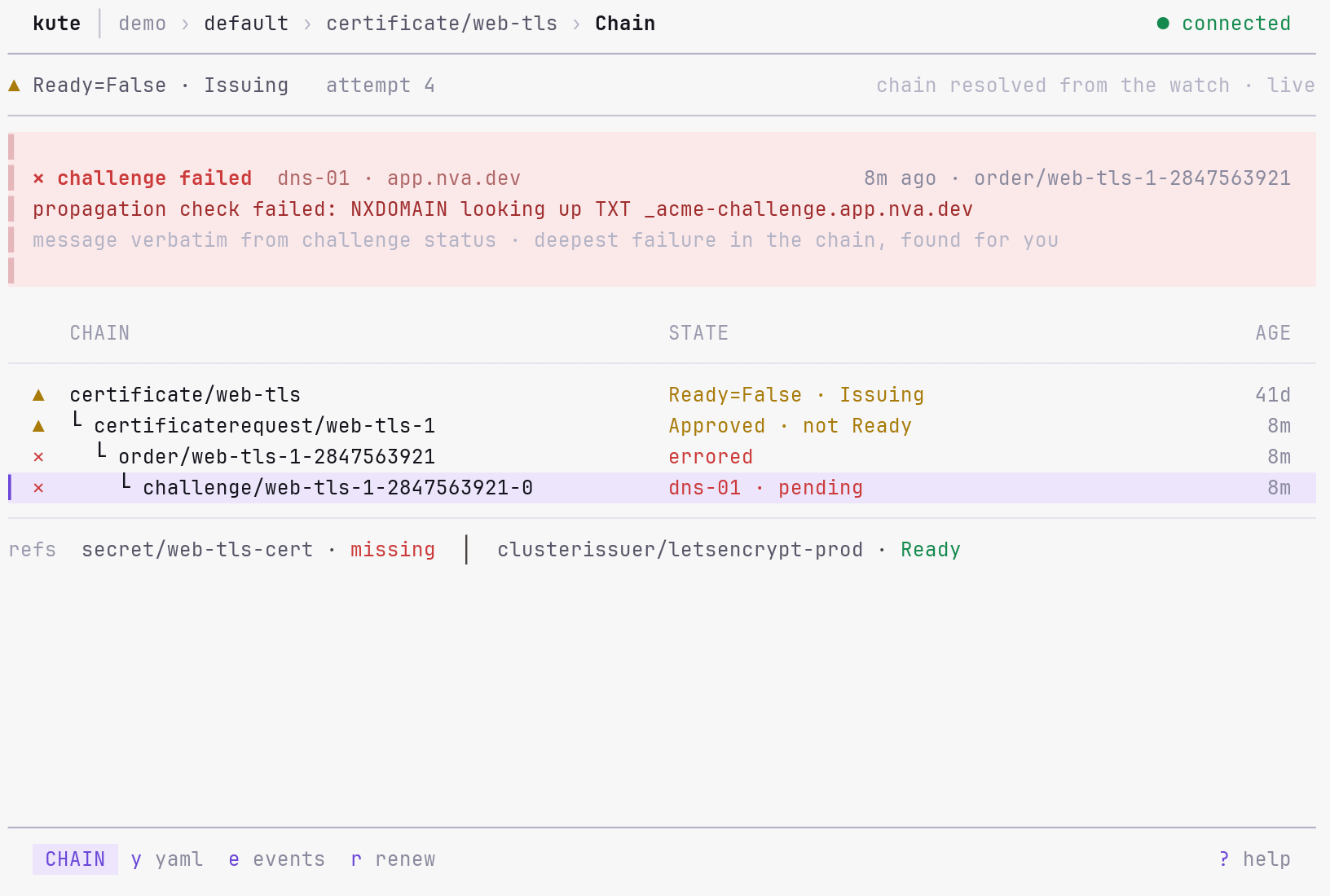Image resolution: width=1330 pixels, height=896 pixels.
Task: Click the Approved · not Ready state
Action: pyautogui.click(x=791, y=426)
